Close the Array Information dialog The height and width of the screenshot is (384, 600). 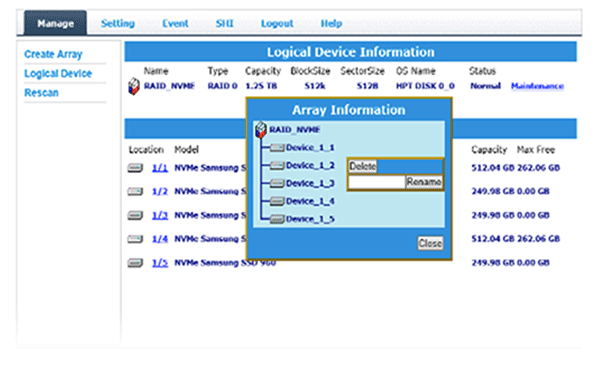pyautogui.click(x=430, y=243)
